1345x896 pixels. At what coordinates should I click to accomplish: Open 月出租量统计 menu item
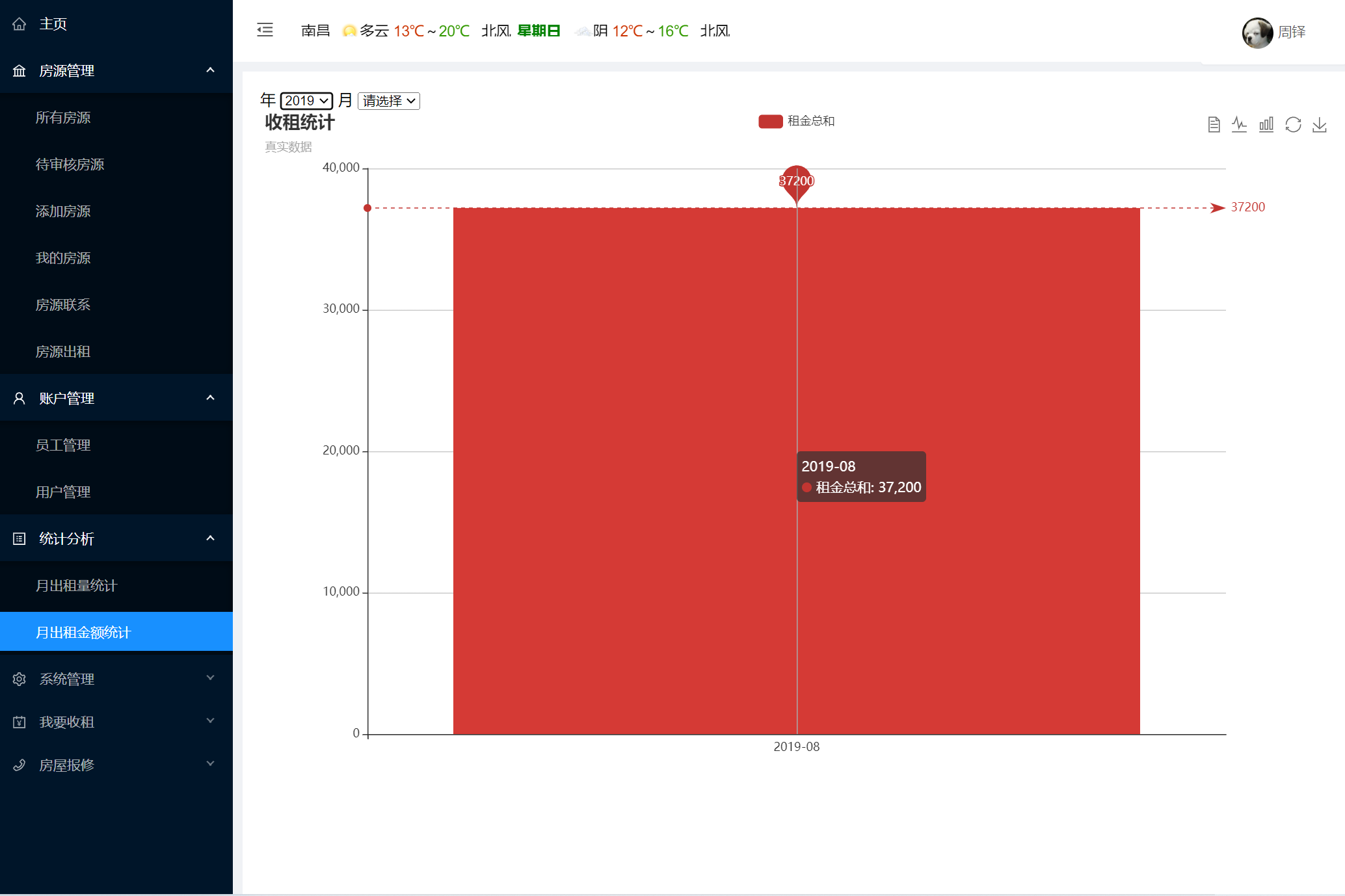pos(76,585)
